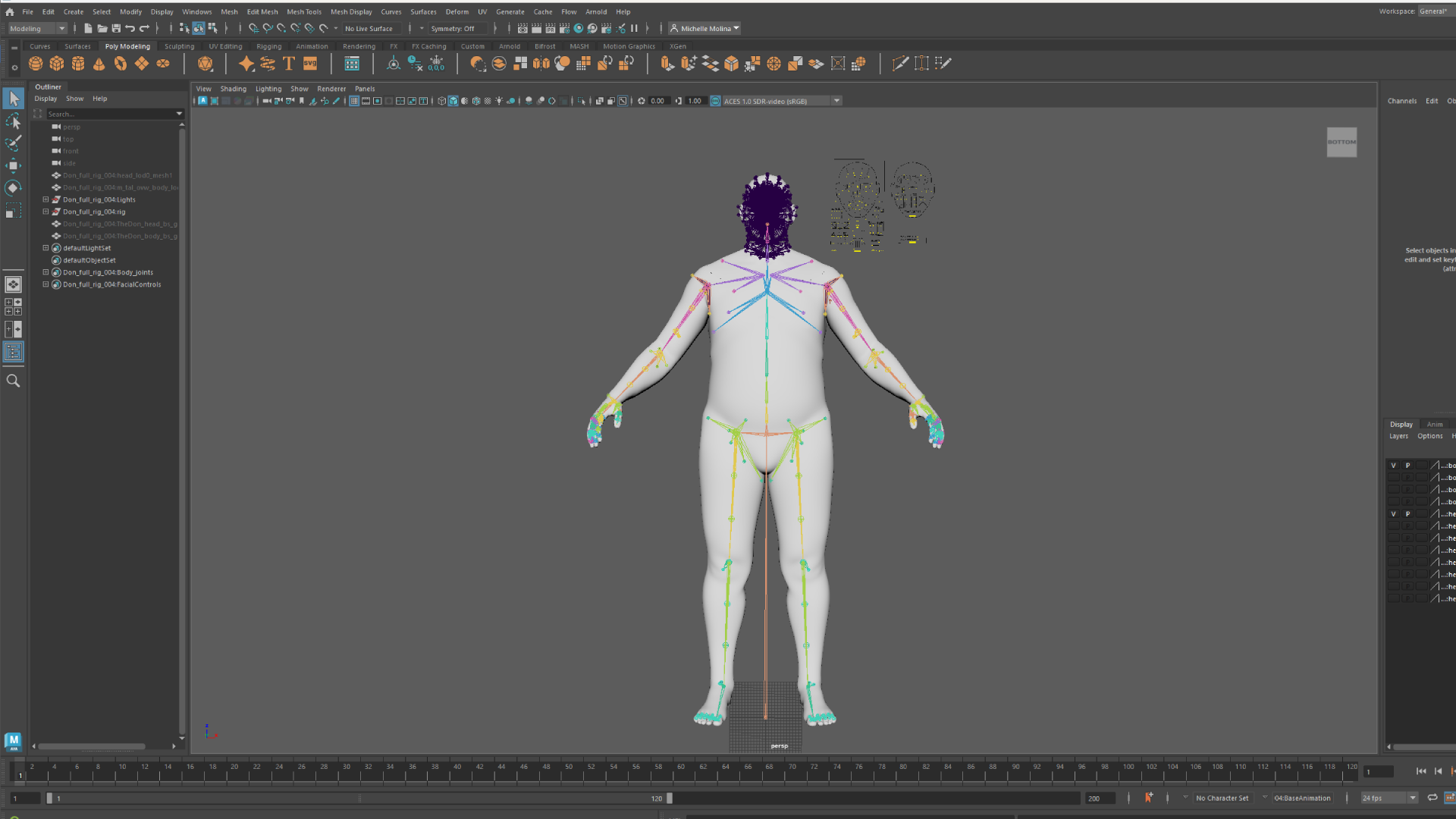1456x819 pixels.
Task: Toggle the viewport grid display icon
Action: (x=354, y=101)
